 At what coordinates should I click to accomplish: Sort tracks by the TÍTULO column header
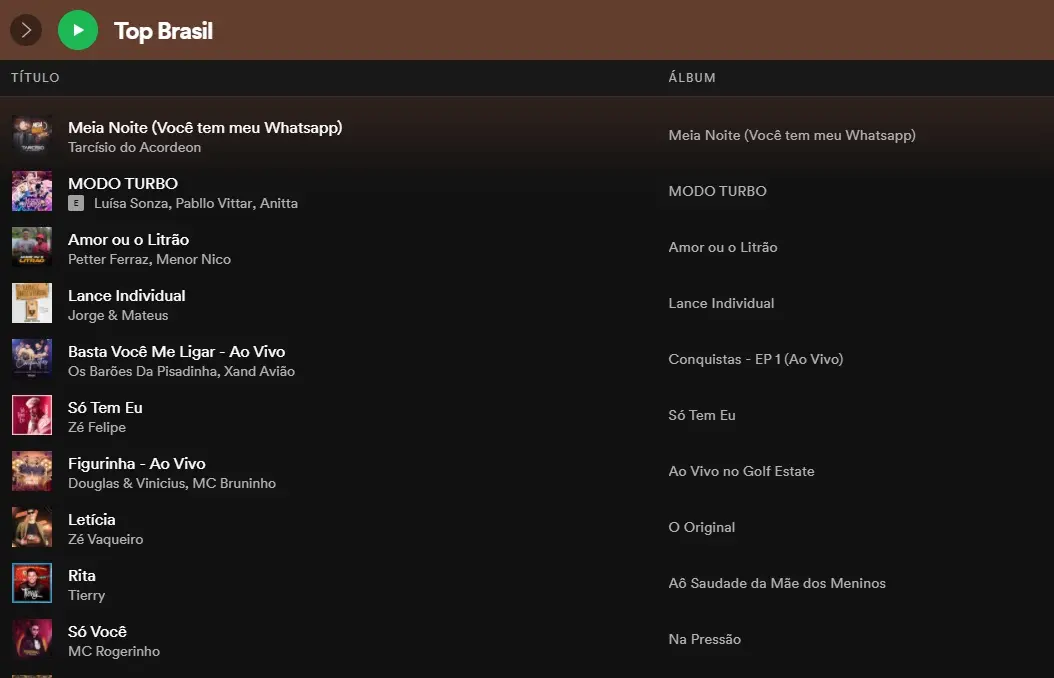pos(35,78)
